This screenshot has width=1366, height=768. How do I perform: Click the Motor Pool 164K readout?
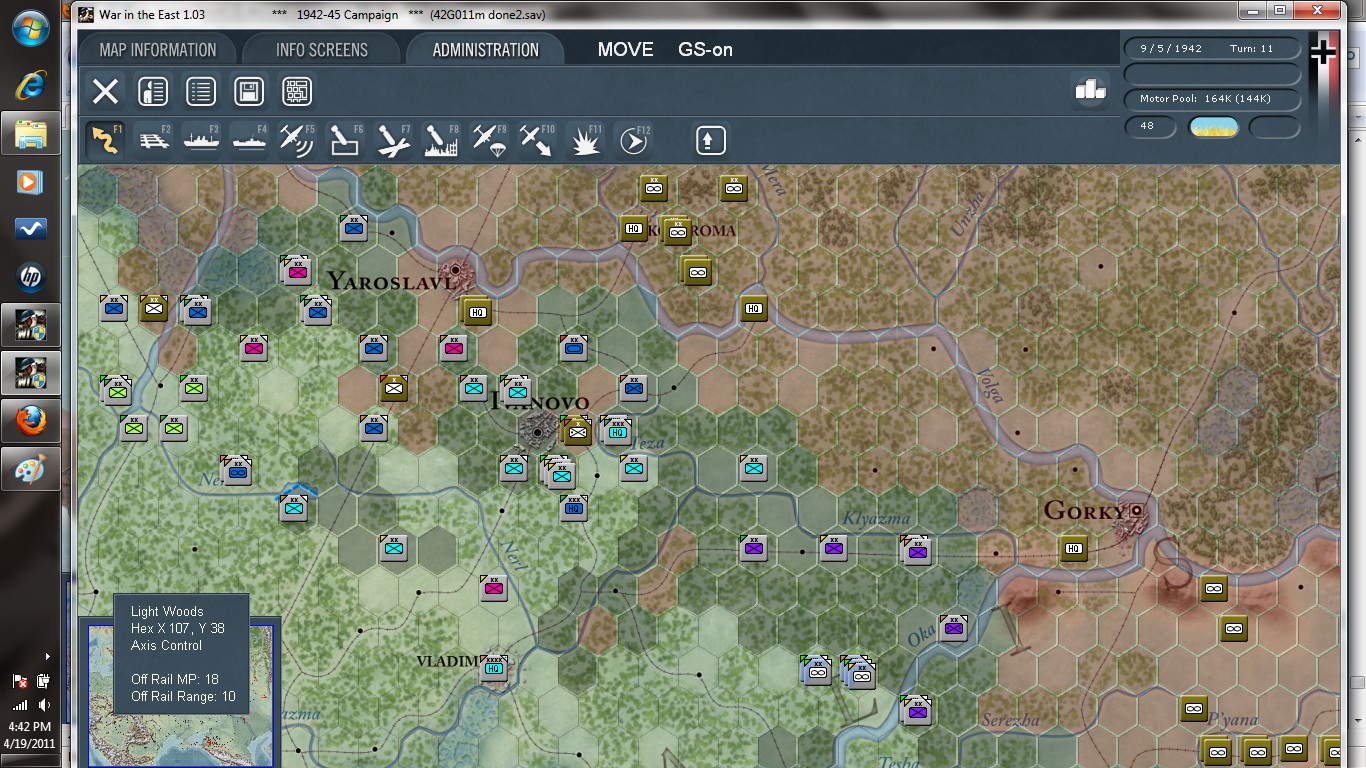coord(1212,99)
